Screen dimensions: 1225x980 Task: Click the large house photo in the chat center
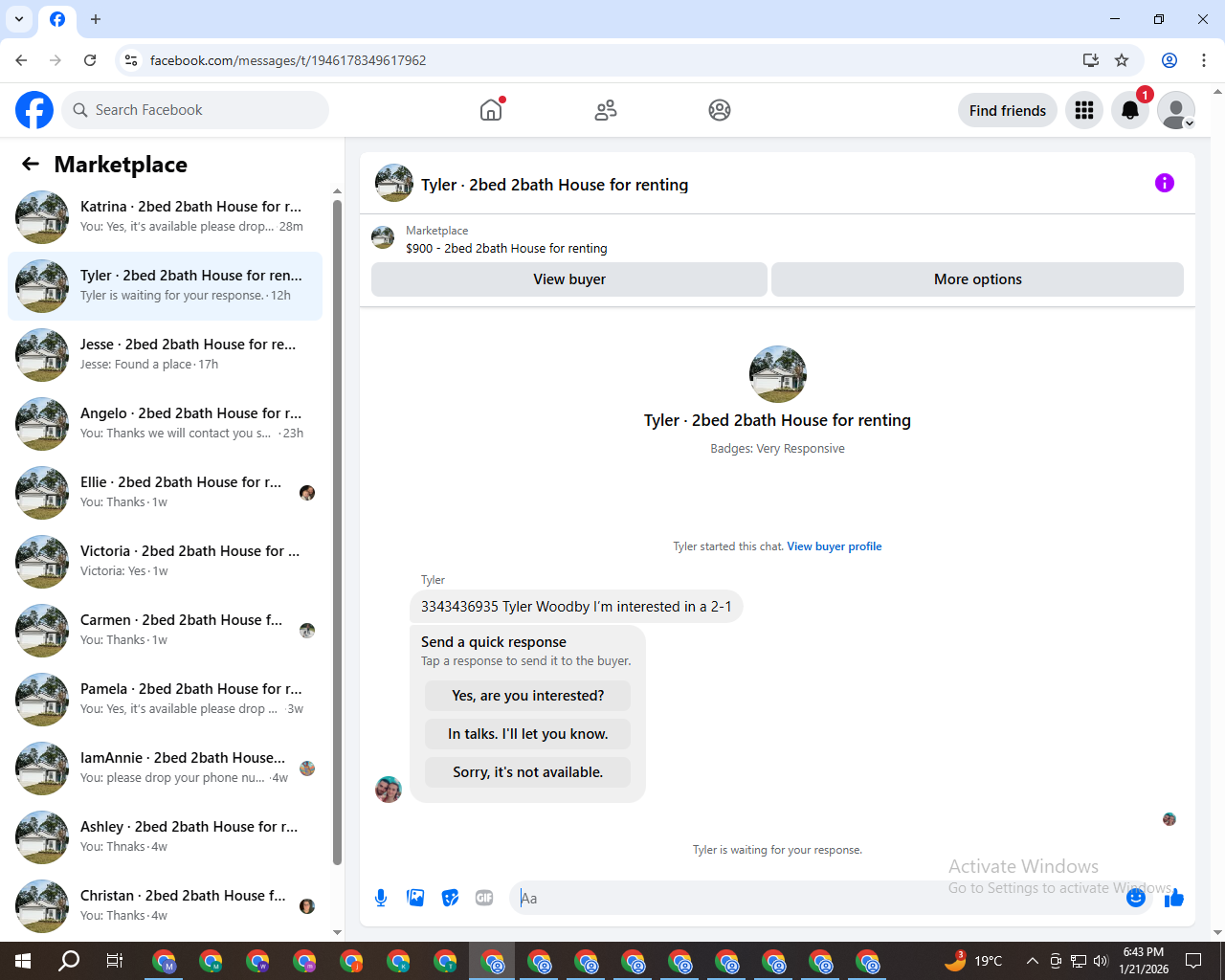pyautogui.click(x=778, y=374)
